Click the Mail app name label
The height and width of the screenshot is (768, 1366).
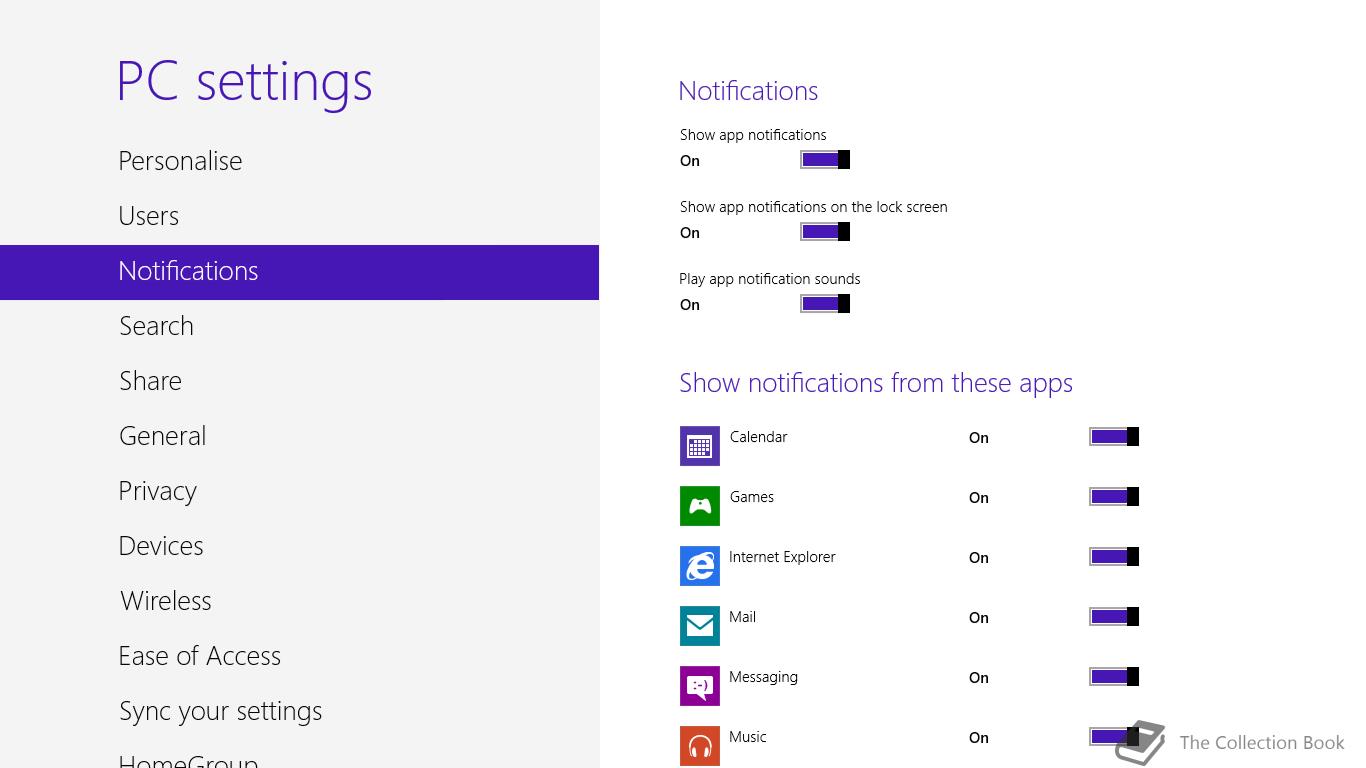point(743,617)
